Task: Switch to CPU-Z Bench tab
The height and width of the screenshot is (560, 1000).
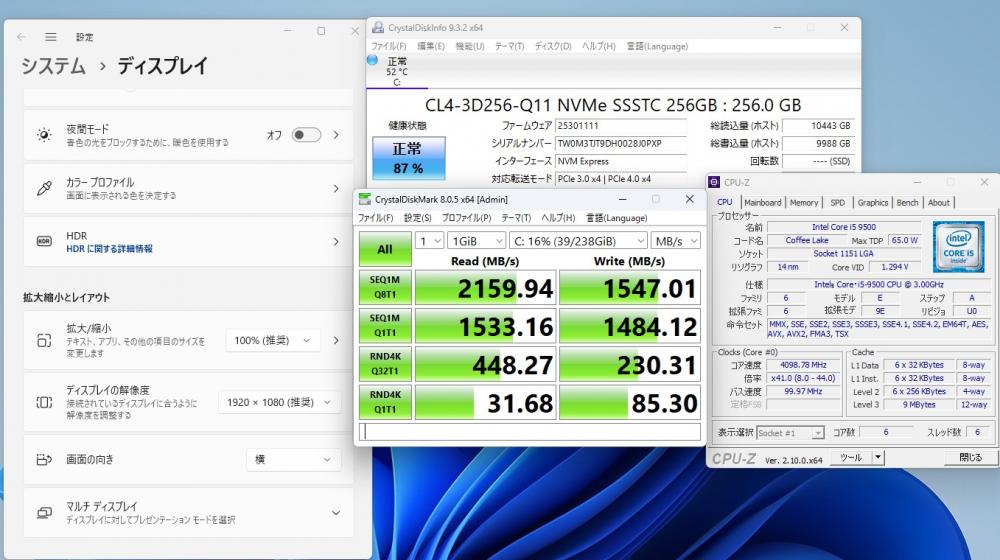Action: [907, 202]
